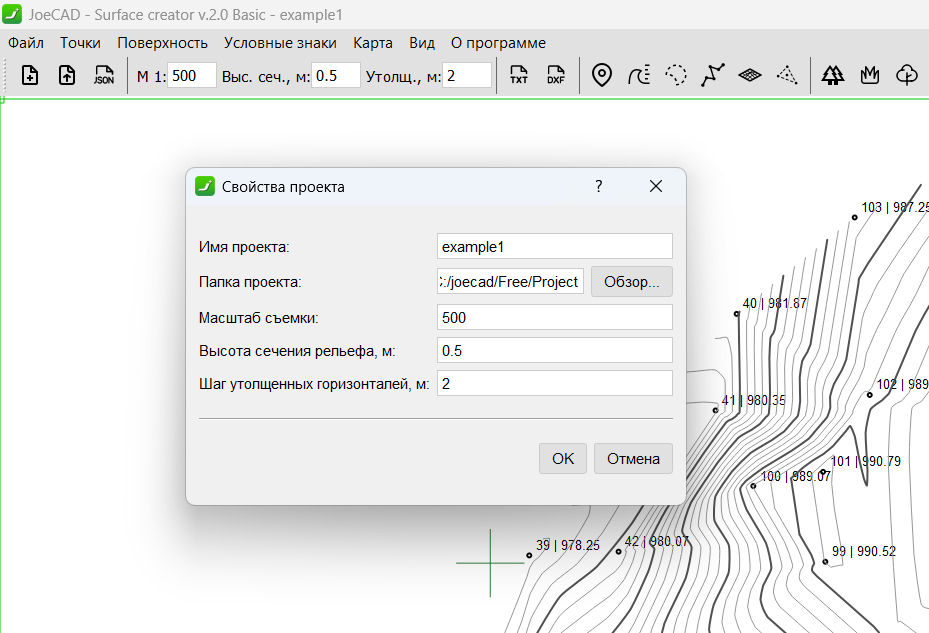Open the Файл menu
Image resolution: width=929 pixels, height=633 pixels.
(26, 43)
